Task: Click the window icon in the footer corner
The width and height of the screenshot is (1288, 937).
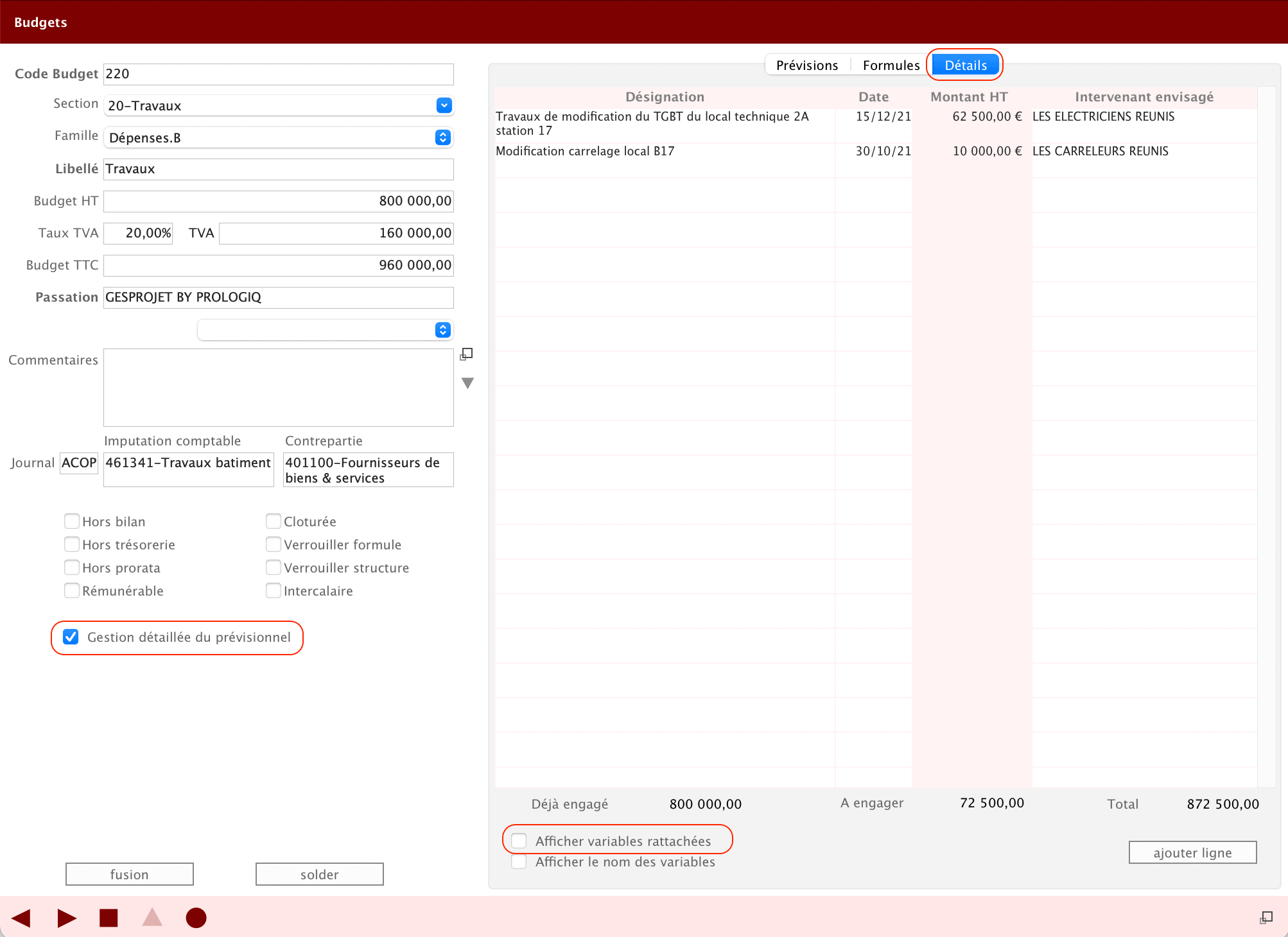Action: [1266, 918]
